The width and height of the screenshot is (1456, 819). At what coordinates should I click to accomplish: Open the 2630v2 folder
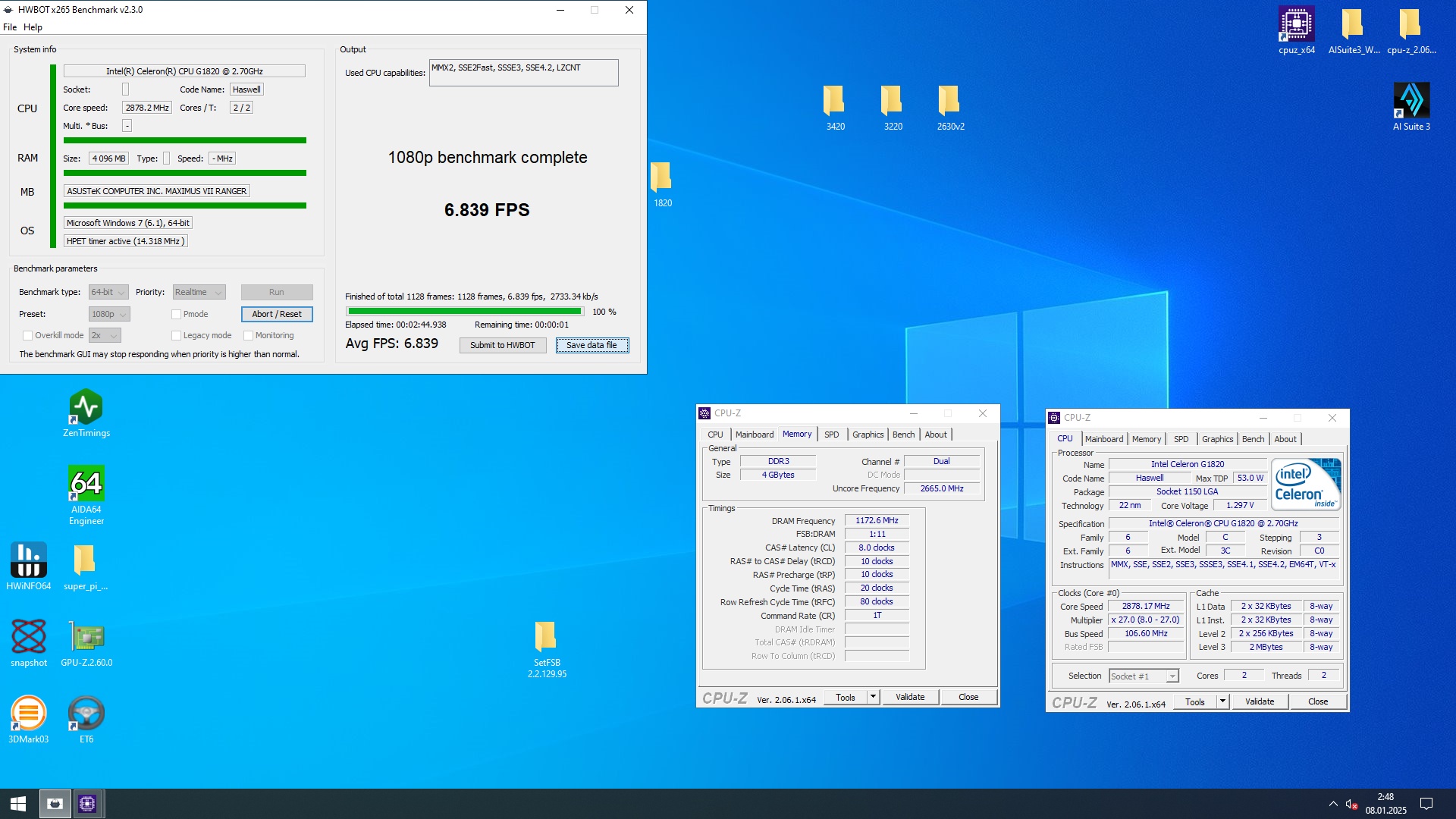(x=950, y=107)
